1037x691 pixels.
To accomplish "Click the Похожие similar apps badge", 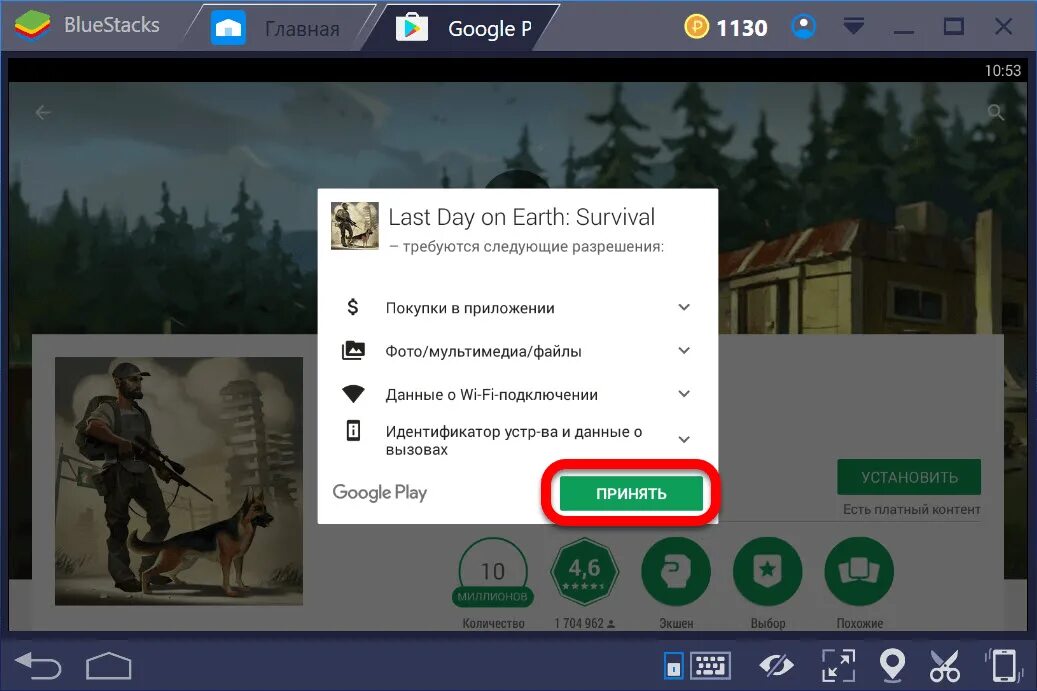I will [x=859, y=572].
